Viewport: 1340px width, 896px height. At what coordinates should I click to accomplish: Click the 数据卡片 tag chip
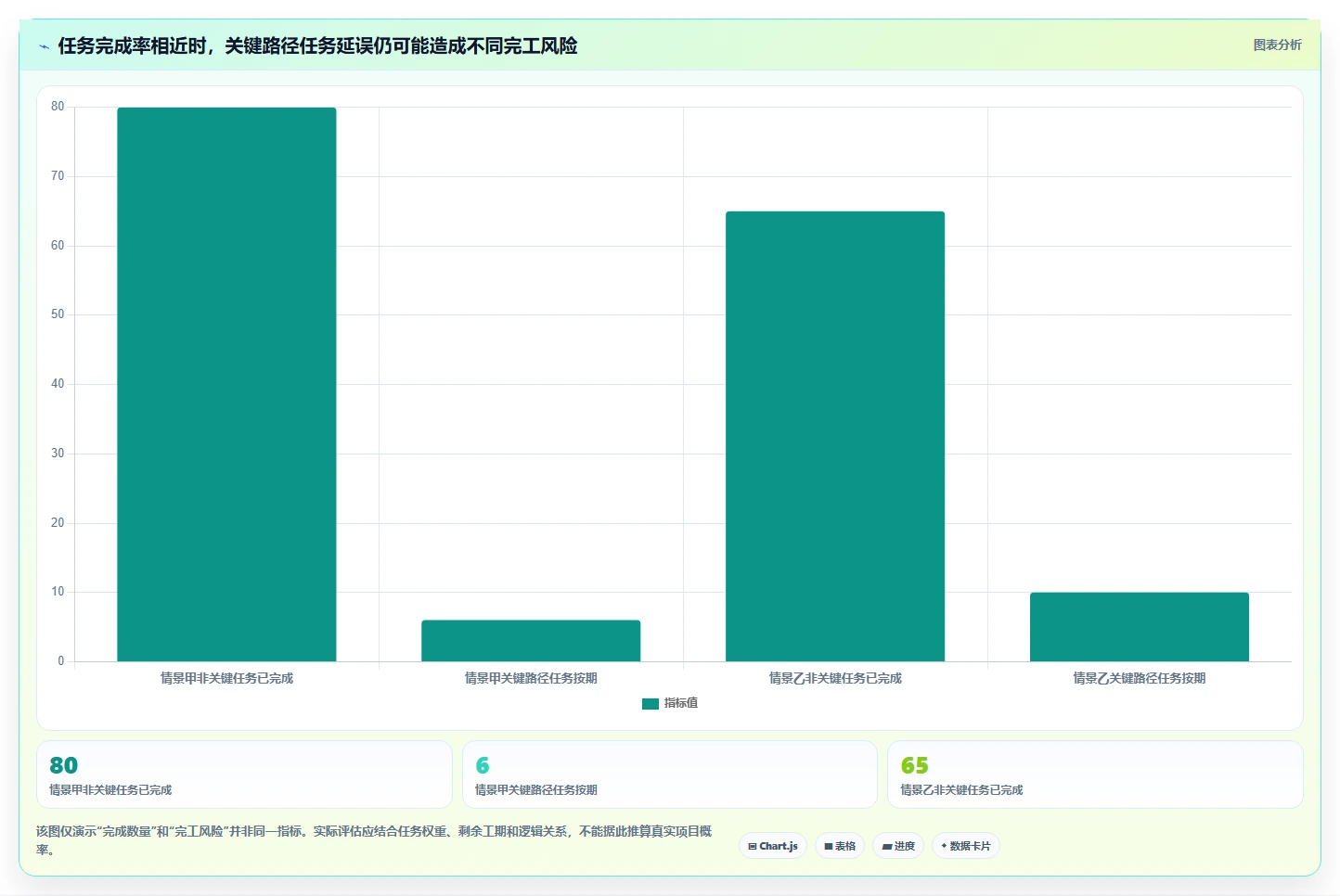[x=966, y=846]
